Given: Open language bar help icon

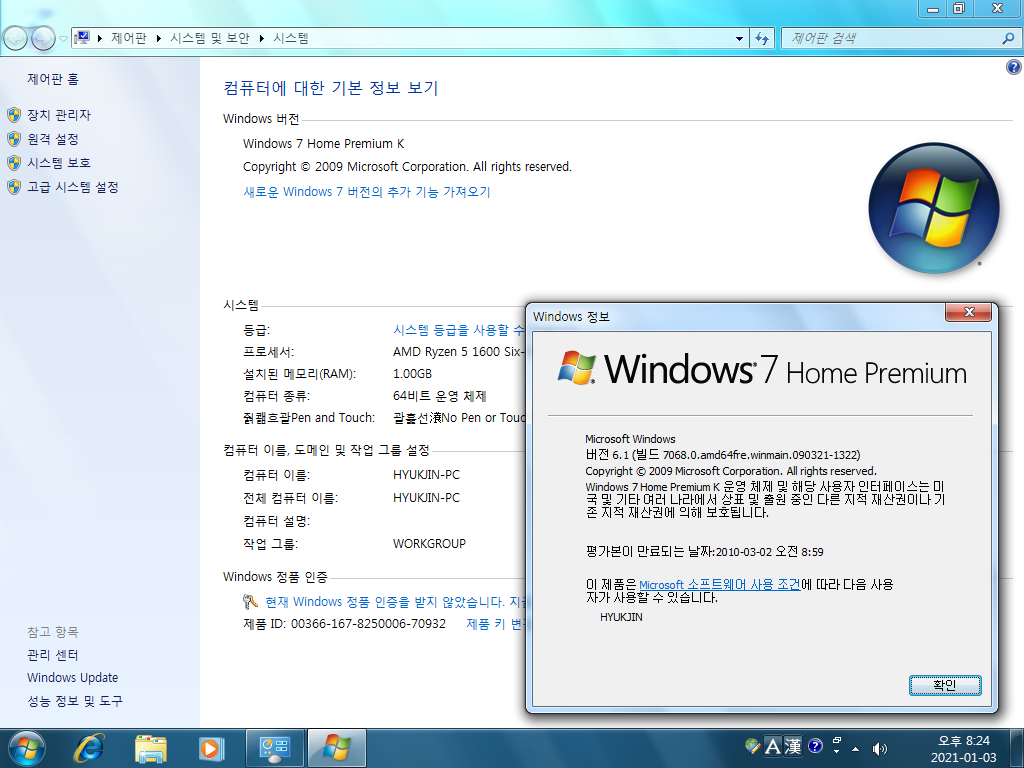Looking at the screenshot, I should pyautogui.click(x=815, y=746).
